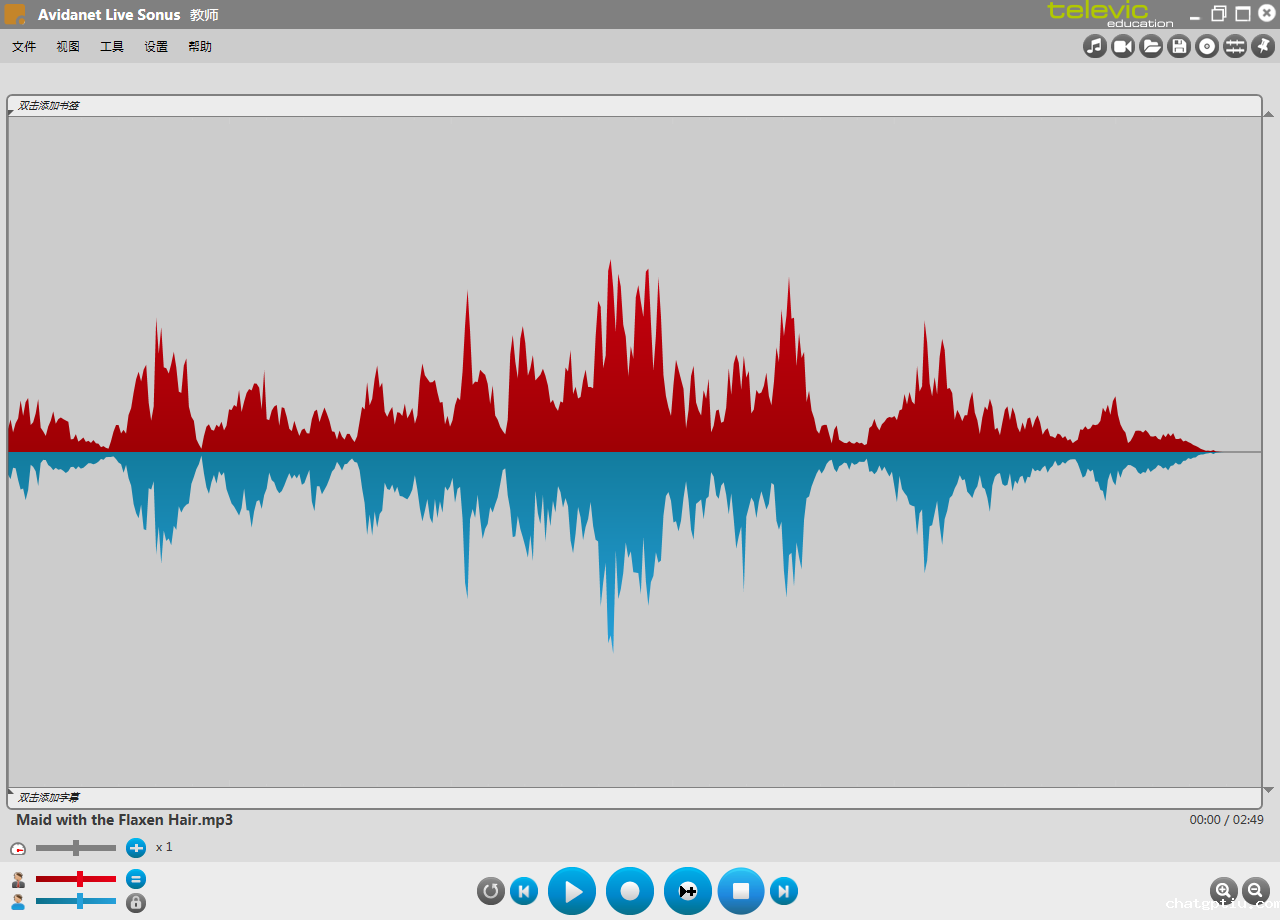Expand the bookmark bar's top-left triangle

pyautogui.click(x=11, y=112)
